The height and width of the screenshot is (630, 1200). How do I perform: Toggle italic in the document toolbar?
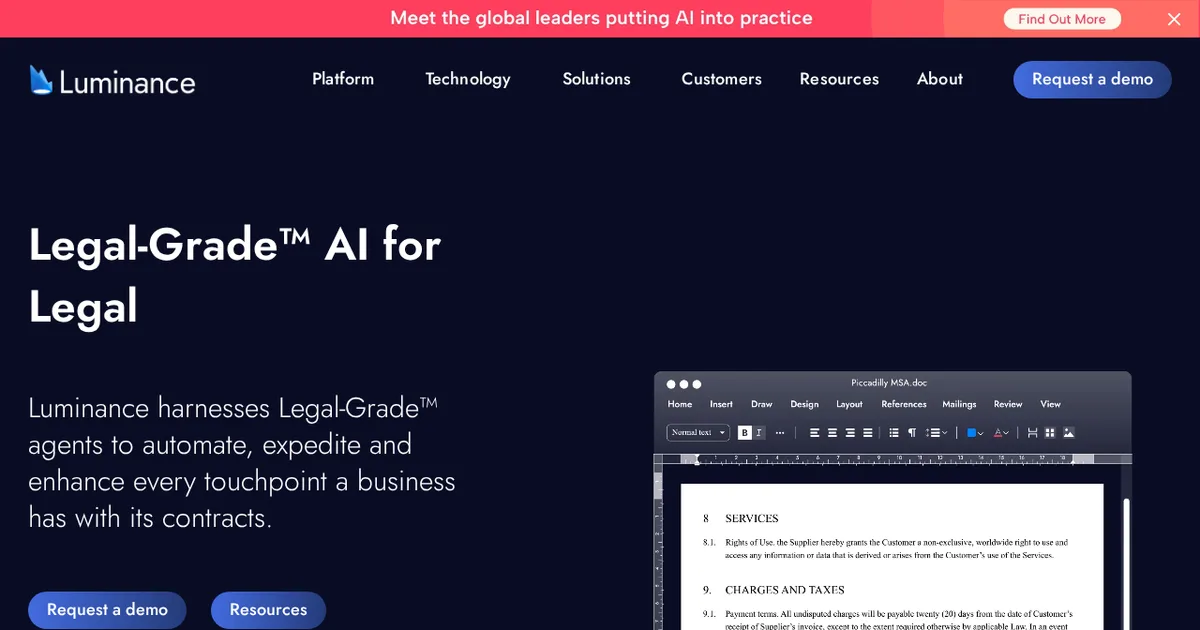coord(759,433)
